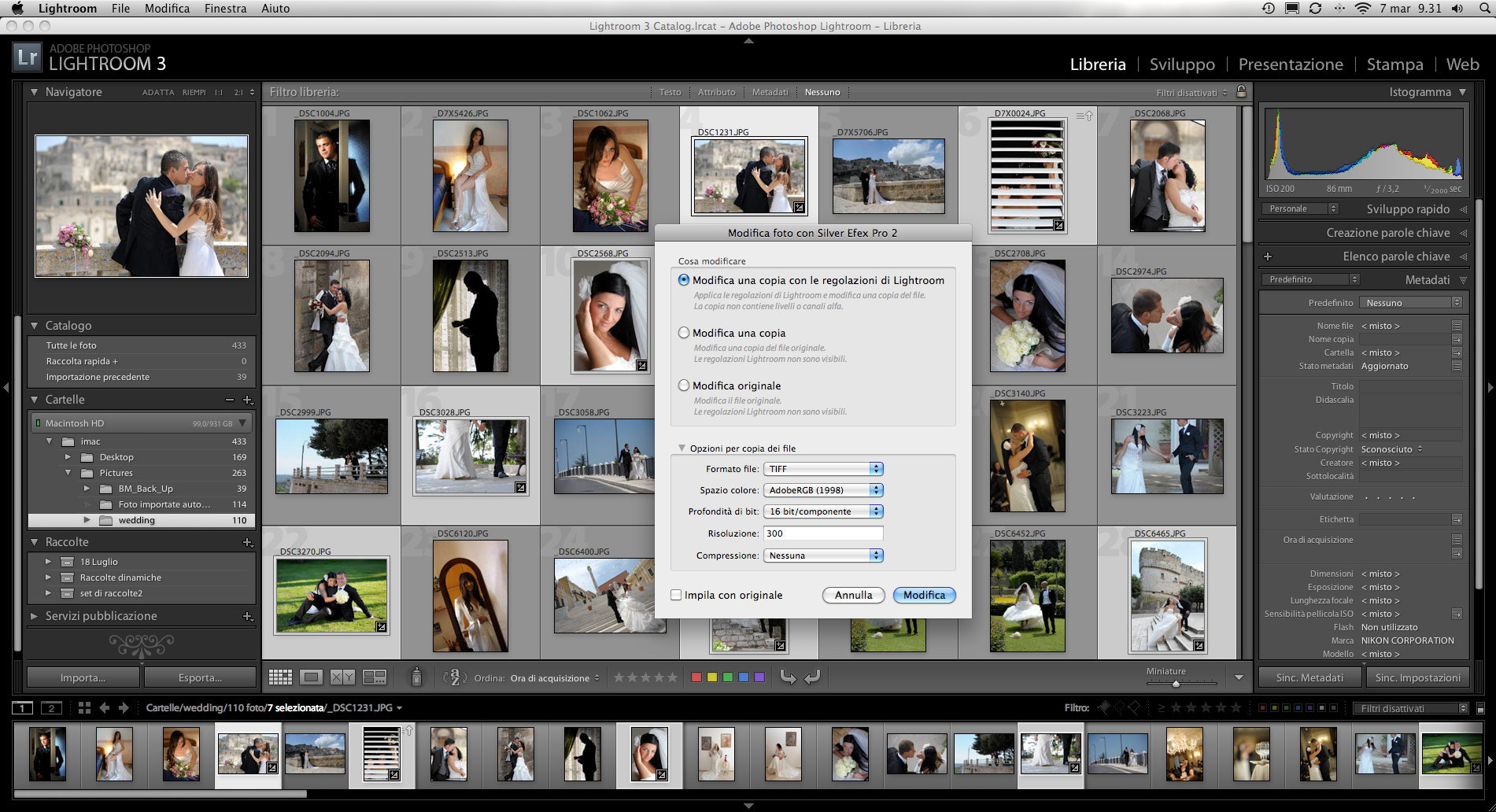The image size is (1496, 812).
Task: Select Modifica una copia option
Action: pyautogui.click(x=684, y=333)
